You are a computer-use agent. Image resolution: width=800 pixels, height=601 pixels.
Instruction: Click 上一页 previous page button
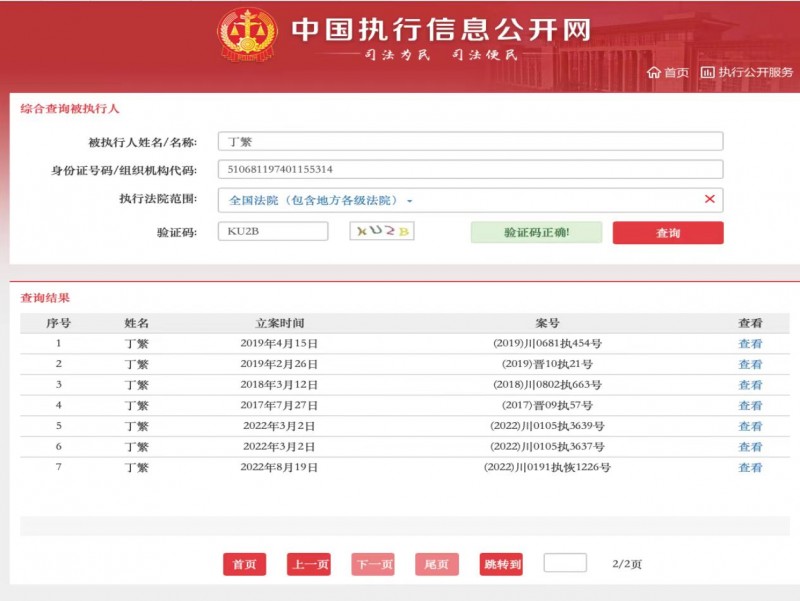coord(308,564)
